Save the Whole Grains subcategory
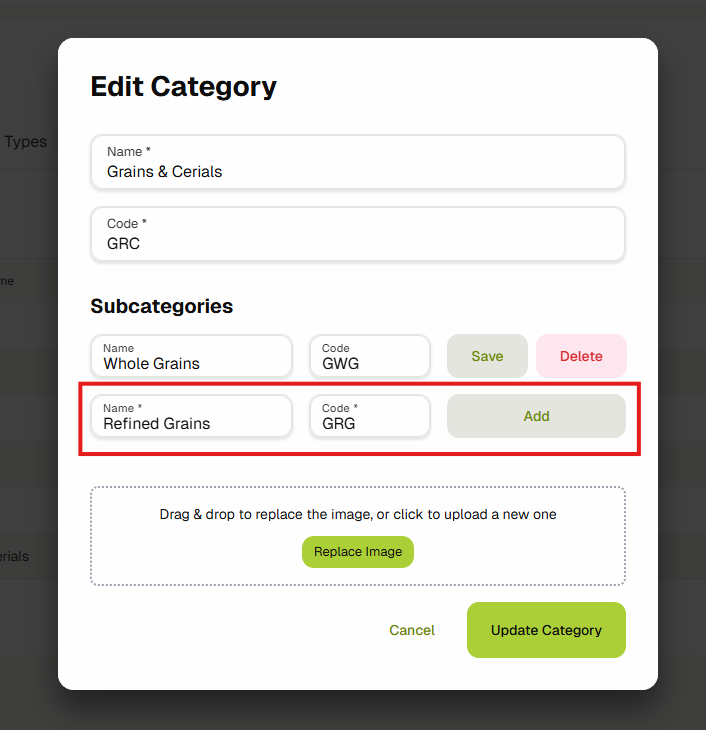Screen dimensions: 706x730 point(487,356)
